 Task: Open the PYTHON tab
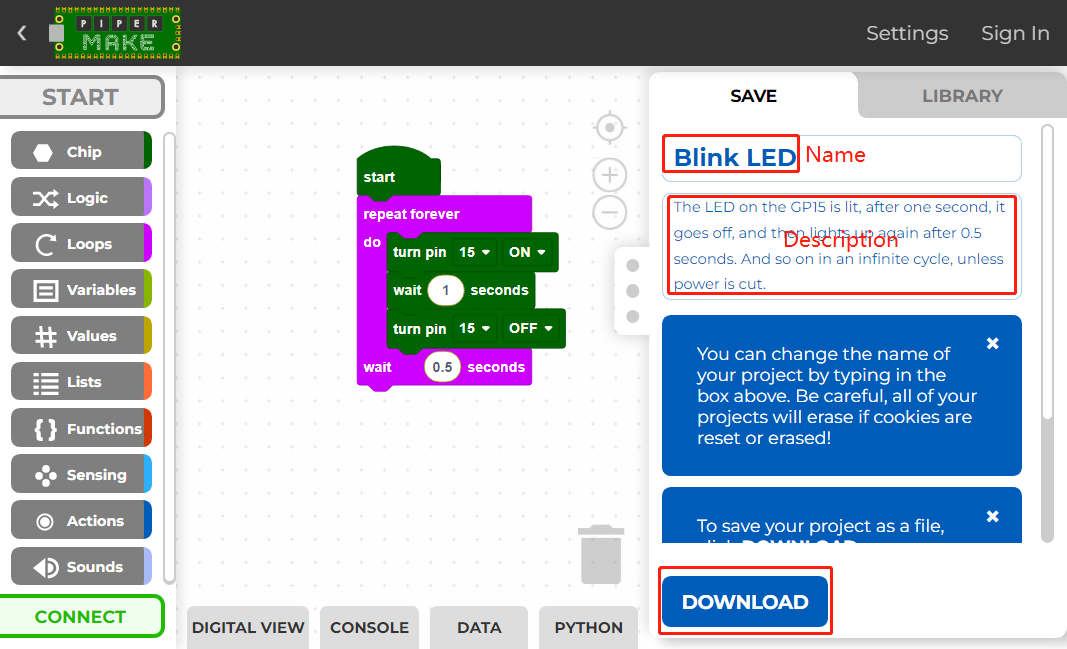point(589,627)
